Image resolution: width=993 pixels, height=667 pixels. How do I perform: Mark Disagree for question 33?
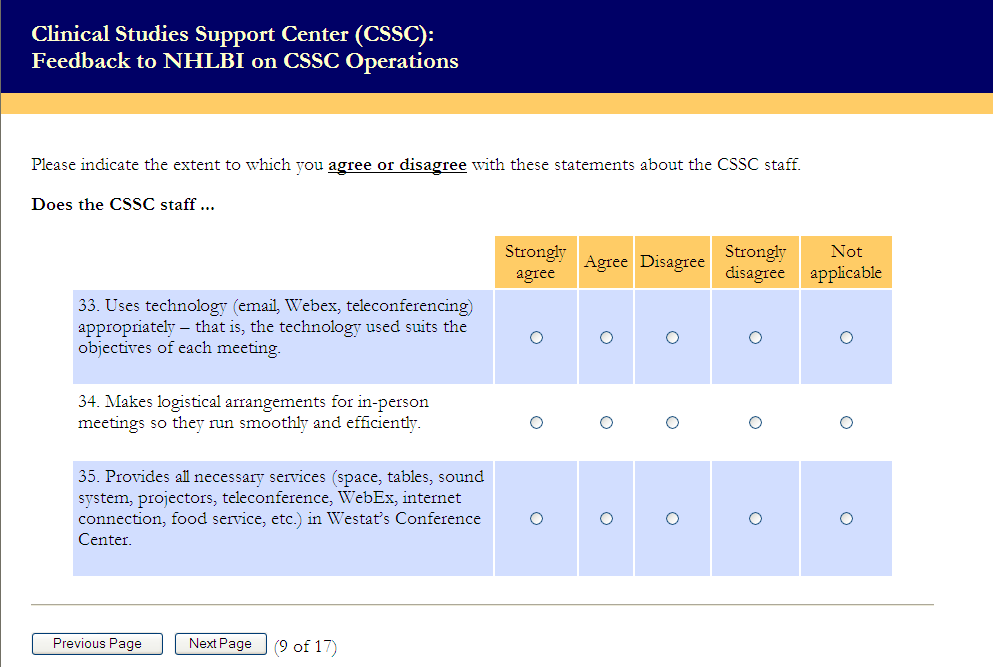672,338
